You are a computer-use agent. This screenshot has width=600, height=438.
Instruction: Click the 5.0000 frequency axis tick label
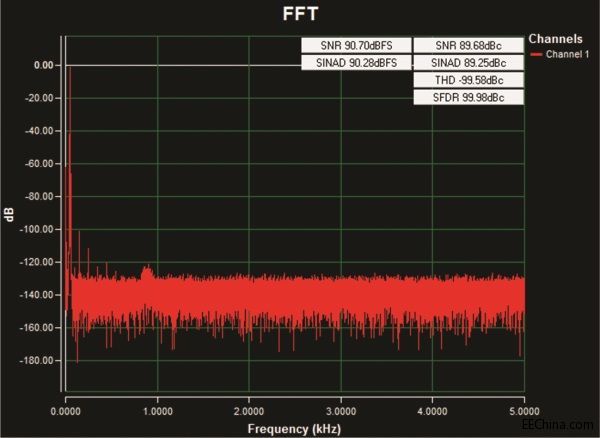524,410
